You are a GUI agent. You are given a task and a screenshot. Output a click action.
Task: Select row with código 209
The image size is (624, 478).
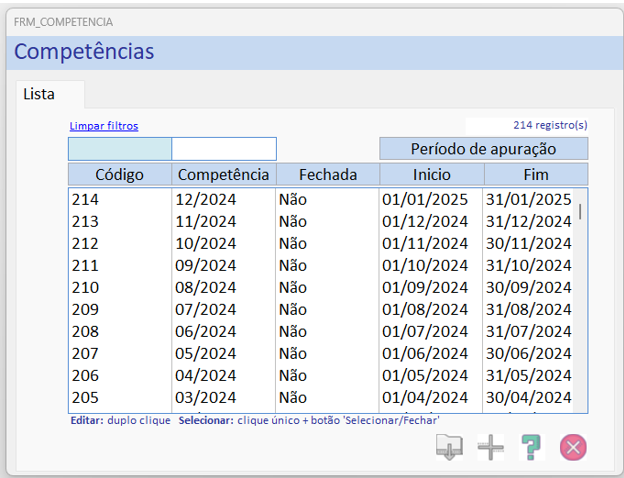321,309
